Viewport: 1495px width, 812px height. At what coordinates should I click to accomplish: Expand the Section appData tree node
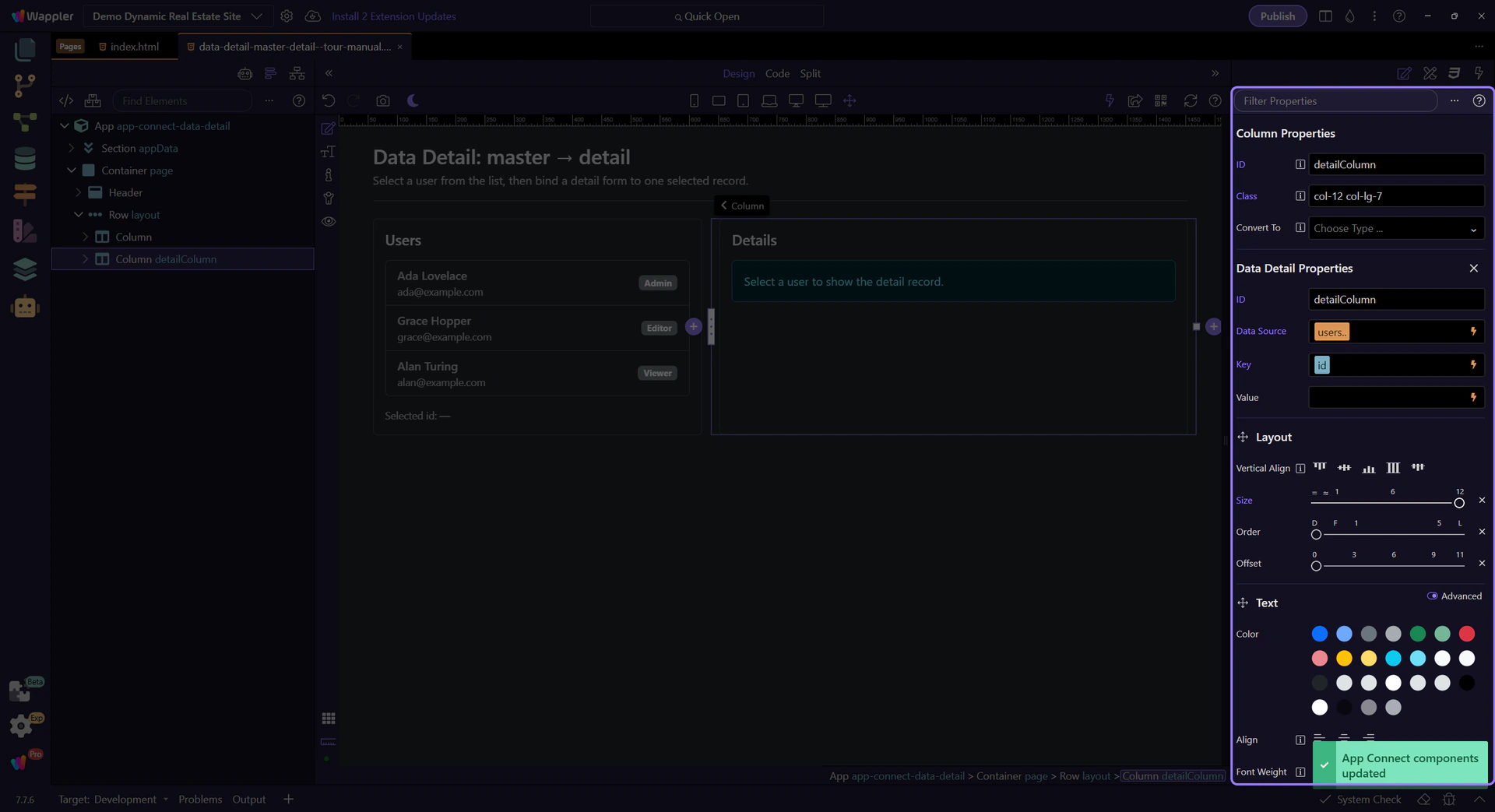coord(72,148)
